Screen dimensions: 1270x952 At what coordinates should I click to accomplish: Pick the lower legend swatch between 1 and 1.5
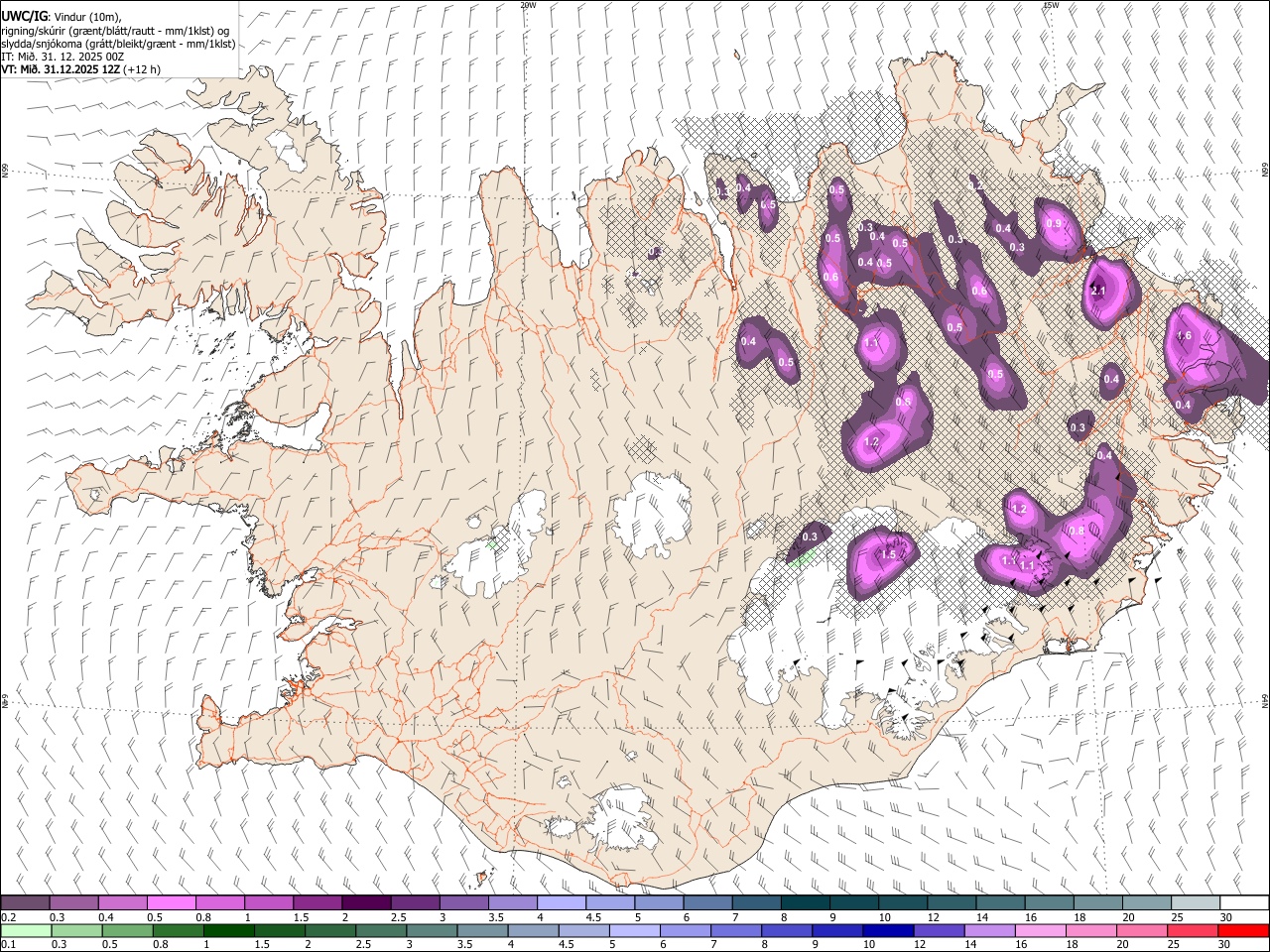[x=228, y=931]
